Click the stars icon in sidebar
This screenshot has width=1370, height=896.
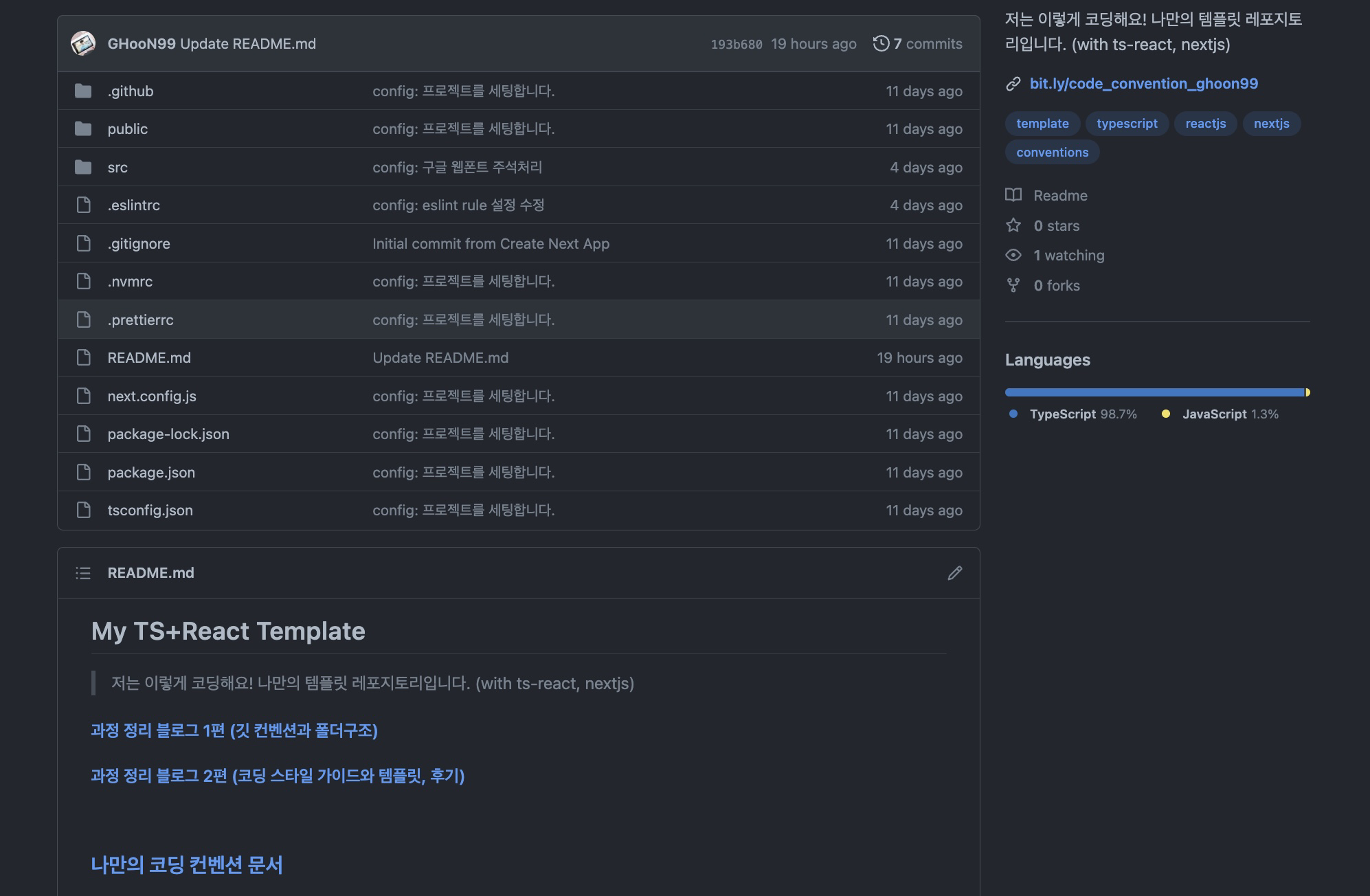point(1013,225)
